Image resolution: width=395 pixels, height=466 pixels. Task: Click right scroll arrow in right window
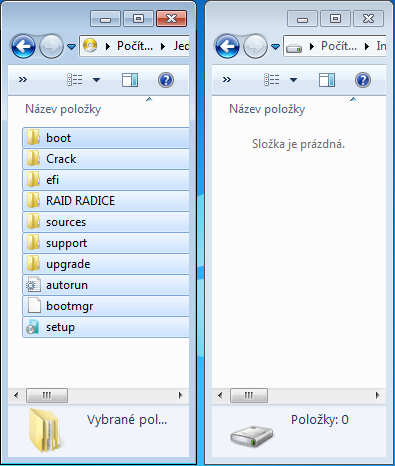coord(378,395)
